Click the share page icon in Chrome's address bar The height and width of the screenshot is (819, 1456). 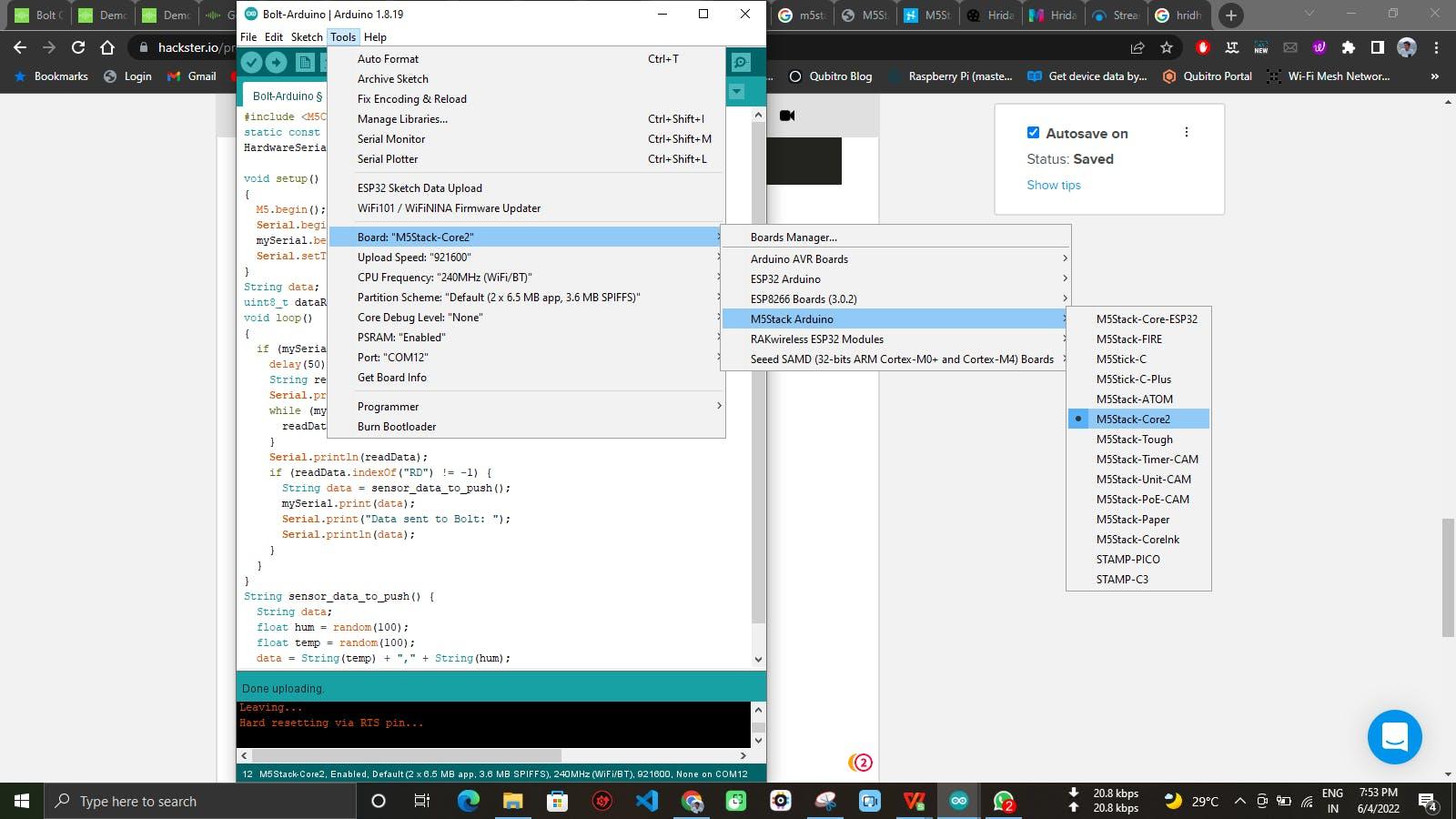pos(1137,47)
